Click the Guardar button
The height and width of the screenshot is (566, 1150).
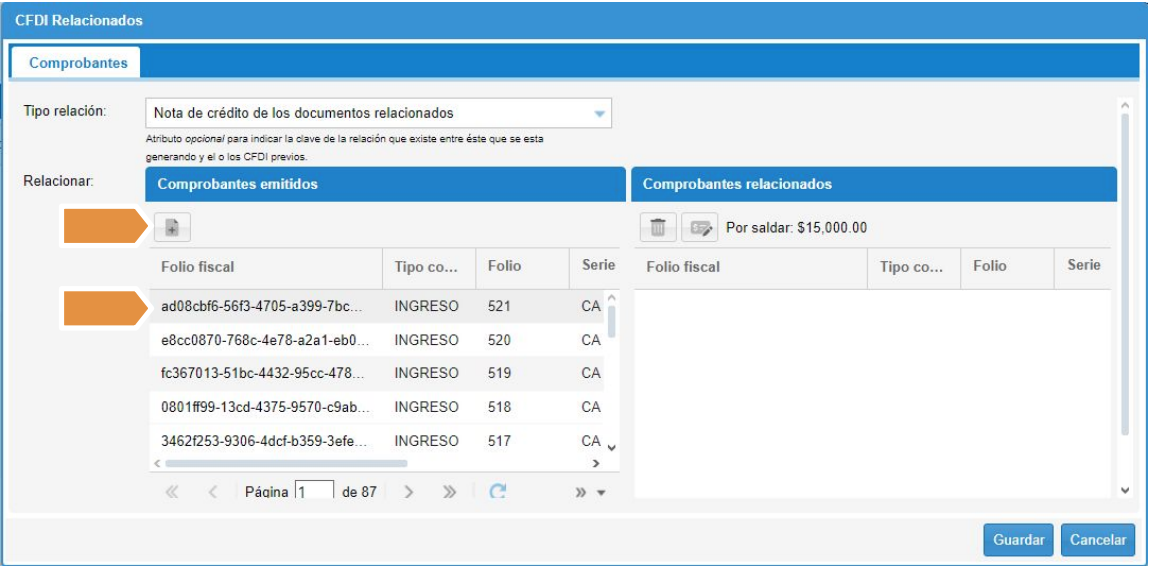click(1018, 540)
